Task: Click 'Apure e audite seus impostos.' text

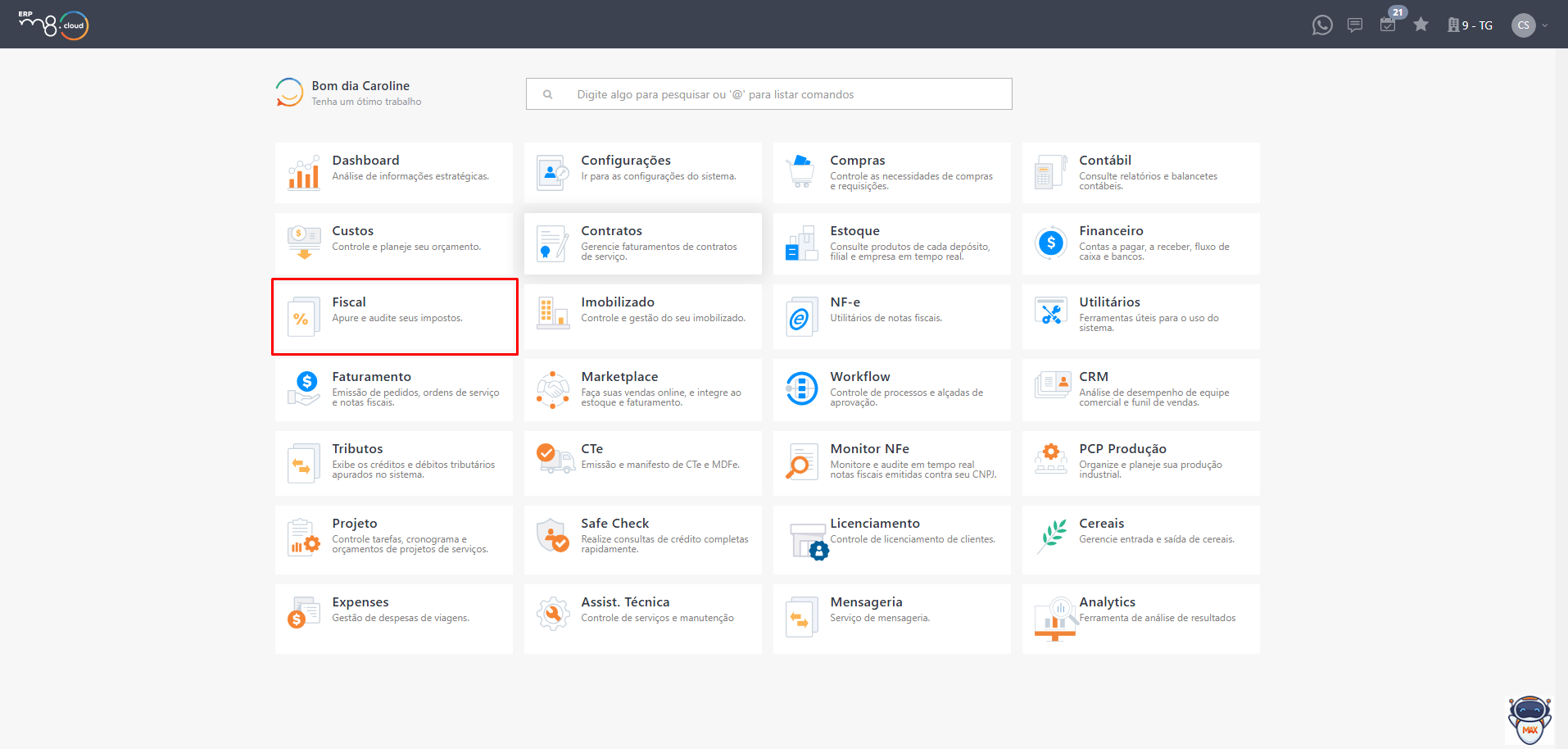Action: [x=397, y=318]
